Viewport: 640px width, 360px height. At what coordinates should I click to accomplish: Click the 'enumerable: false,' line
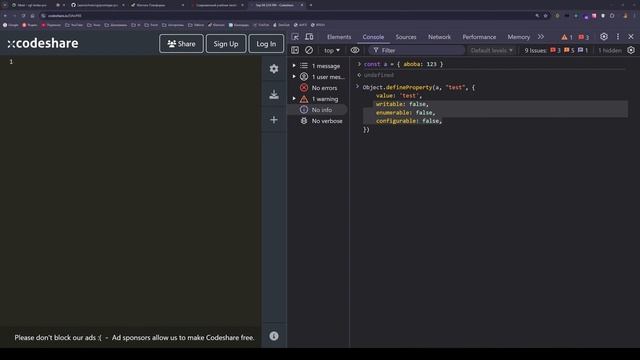(x=406, y=113)
